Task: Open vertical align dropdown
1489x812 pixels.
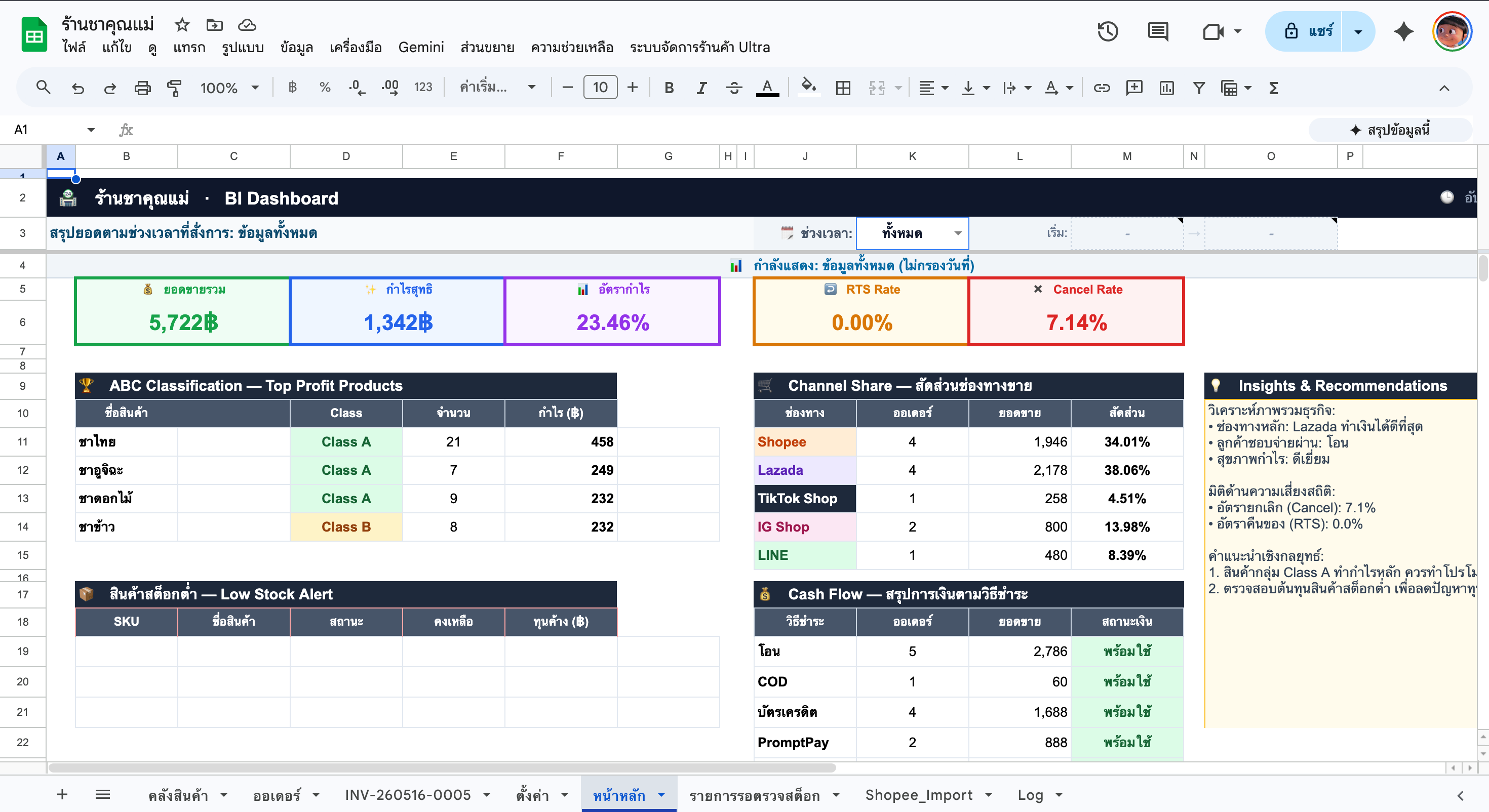Action: tap(975, 88)
